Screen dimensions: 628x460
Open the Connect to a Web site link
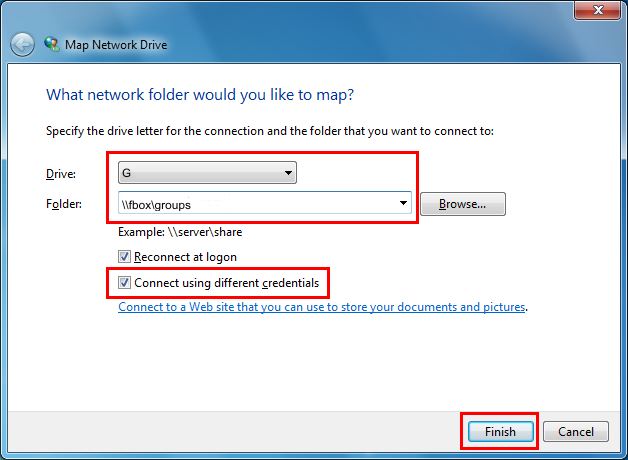(321, 307)
